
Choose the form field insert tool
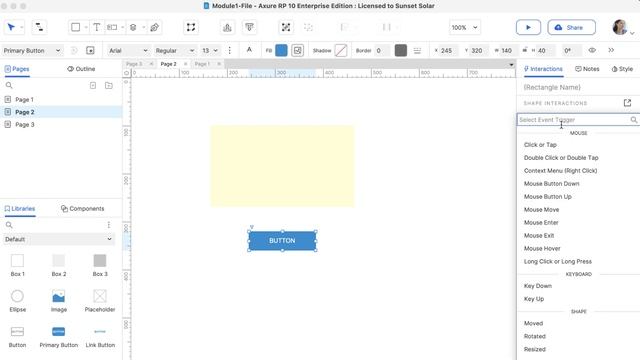(112, 27)
